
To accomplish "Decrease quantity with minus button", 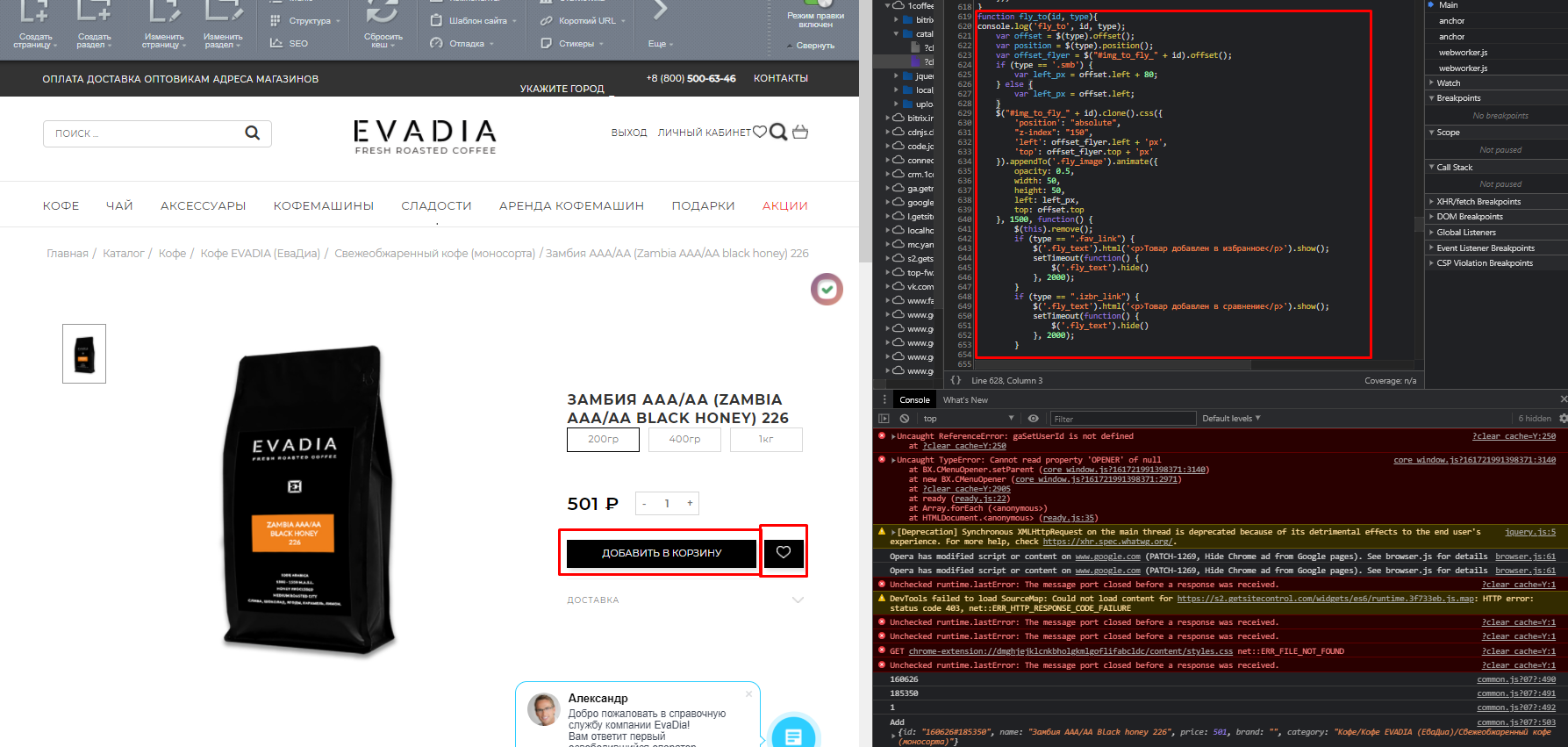I will [x=644, y=504].
